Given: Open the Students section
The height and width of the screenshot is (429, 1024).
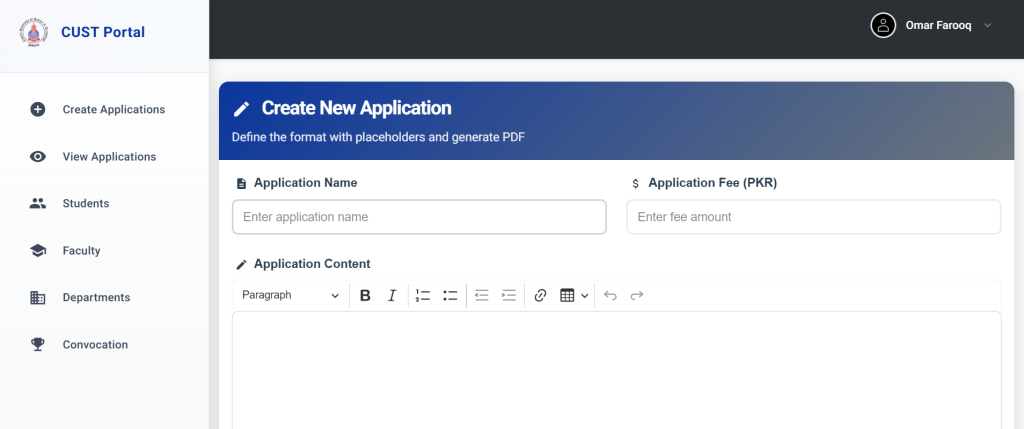Looking at the screenshot, I should tap(86, 203).
